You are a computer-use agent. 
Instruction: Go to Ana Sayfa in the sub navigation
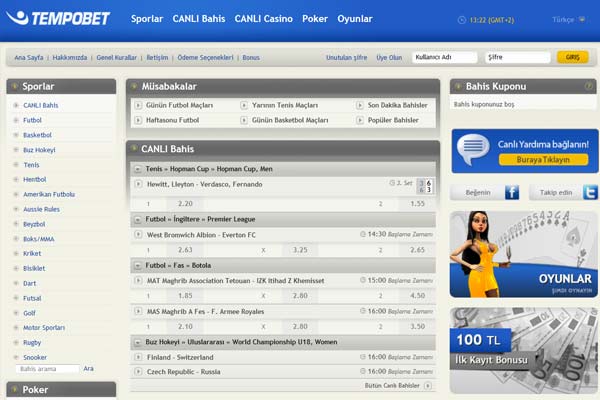pos(29,57)
